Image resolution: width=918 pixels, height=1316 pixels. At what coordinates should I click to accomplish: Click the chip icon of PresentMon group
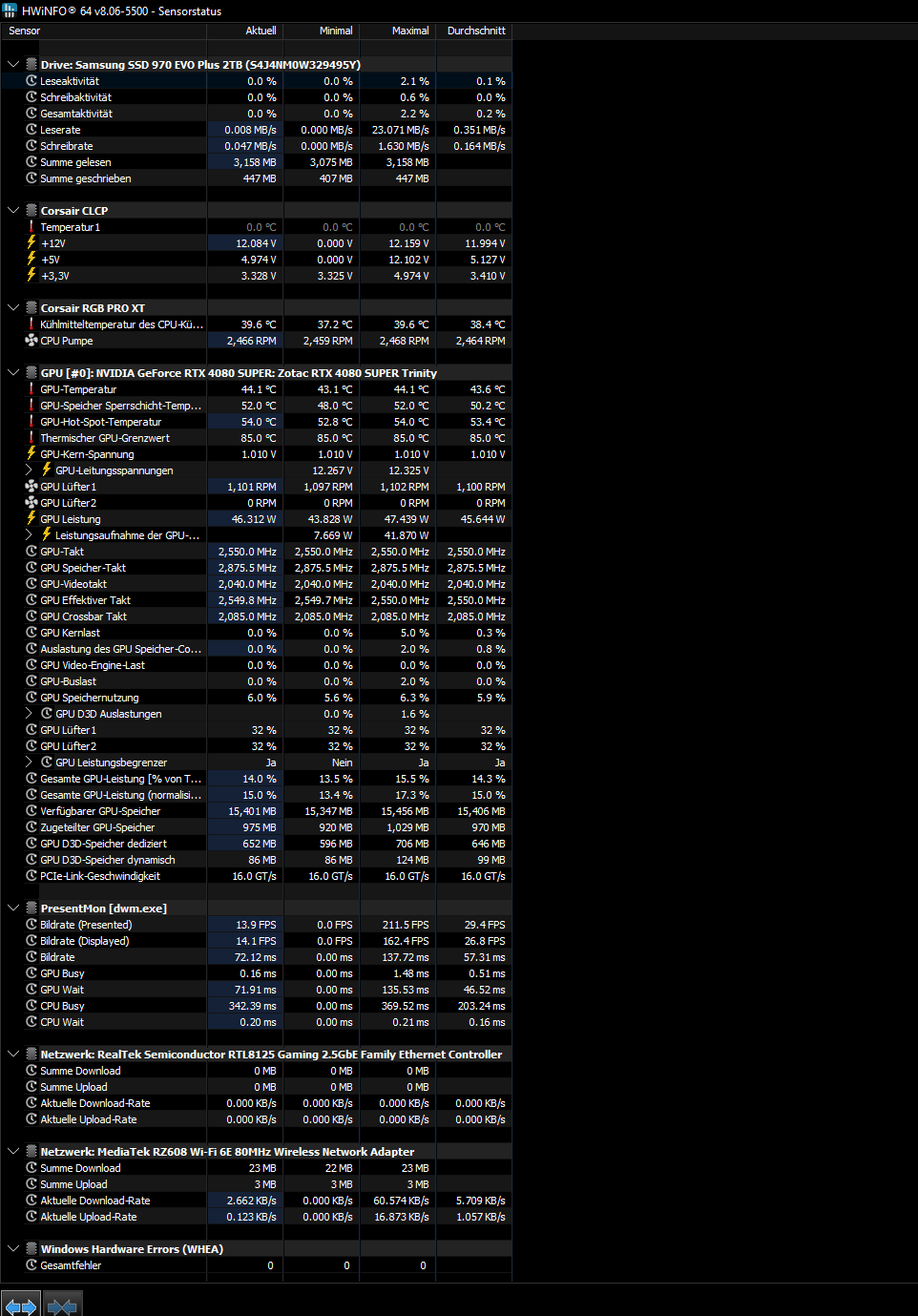click(31, 909)
